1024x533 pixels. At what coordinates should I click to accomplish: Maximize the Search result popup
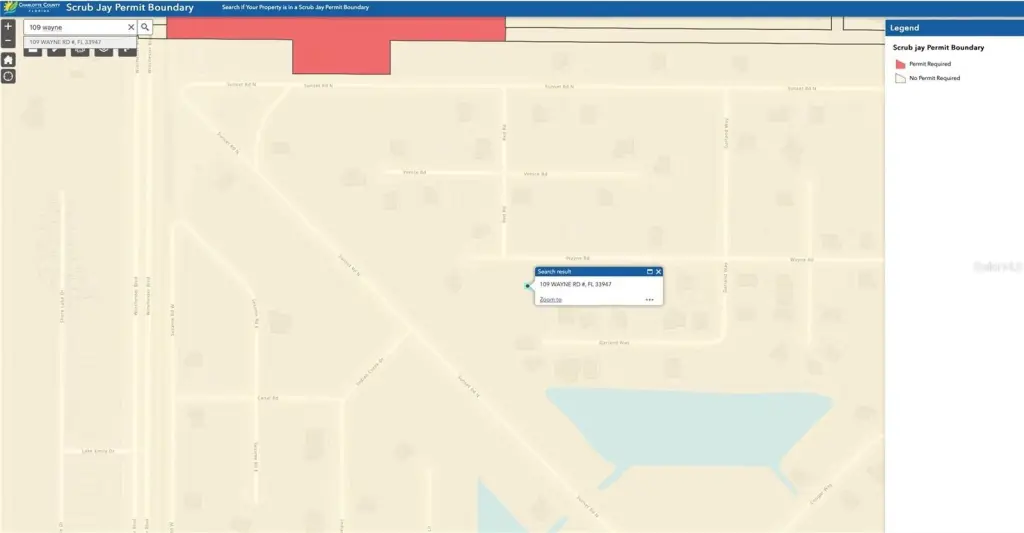649,271
